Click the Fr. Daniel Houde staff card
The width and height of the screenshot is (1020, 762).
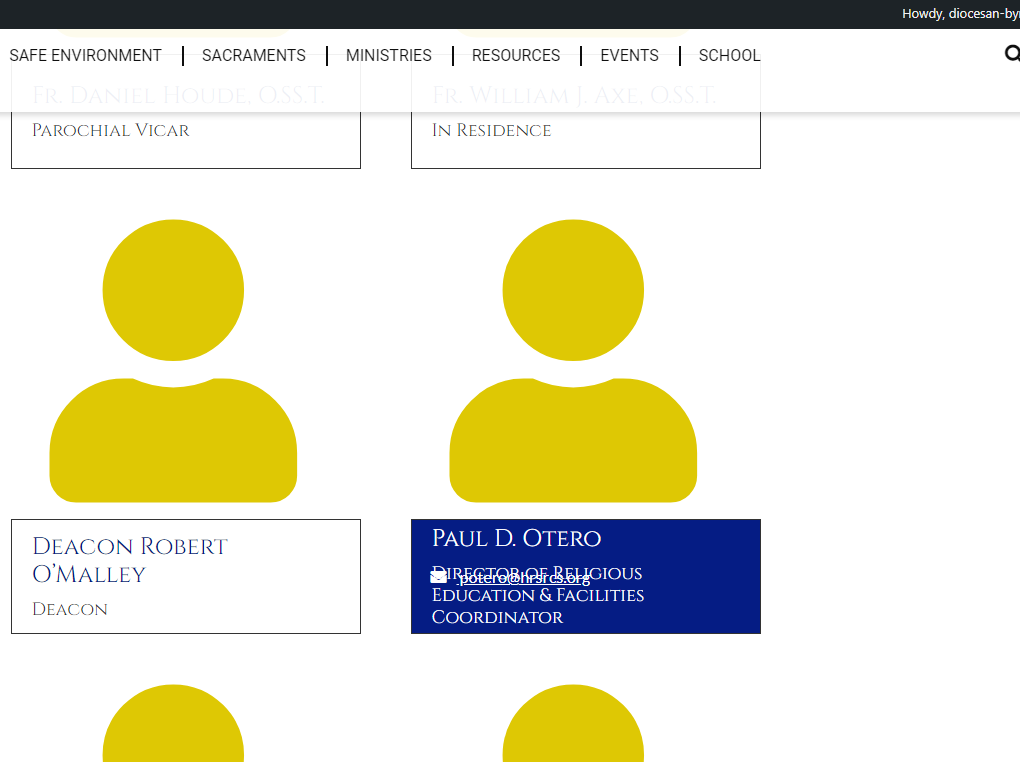tap(185, 145)
